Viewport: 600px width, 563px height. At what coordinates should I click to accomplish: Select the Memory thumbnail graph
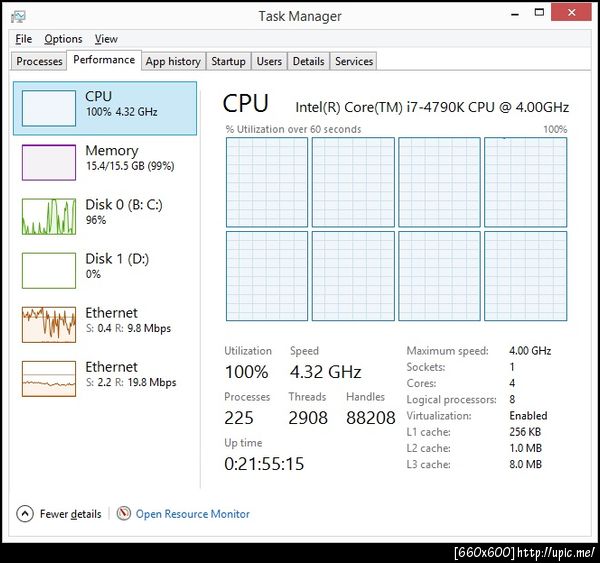point(49,162)
